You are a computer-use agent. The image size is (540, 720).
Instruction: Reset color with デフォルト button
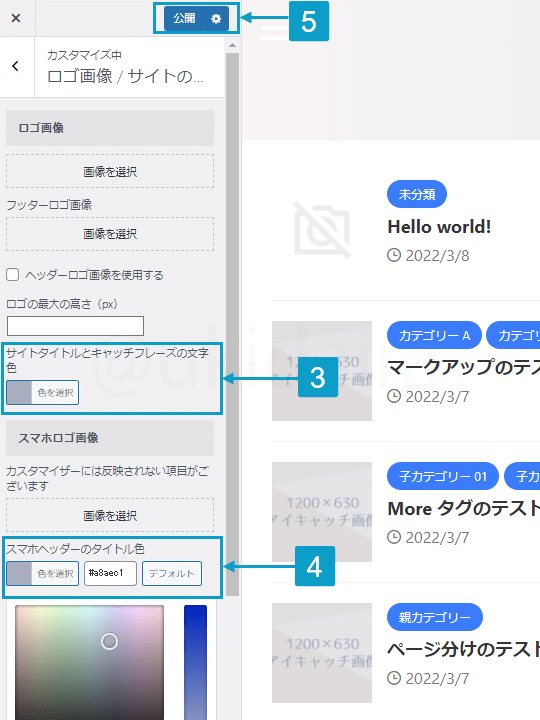172,573
